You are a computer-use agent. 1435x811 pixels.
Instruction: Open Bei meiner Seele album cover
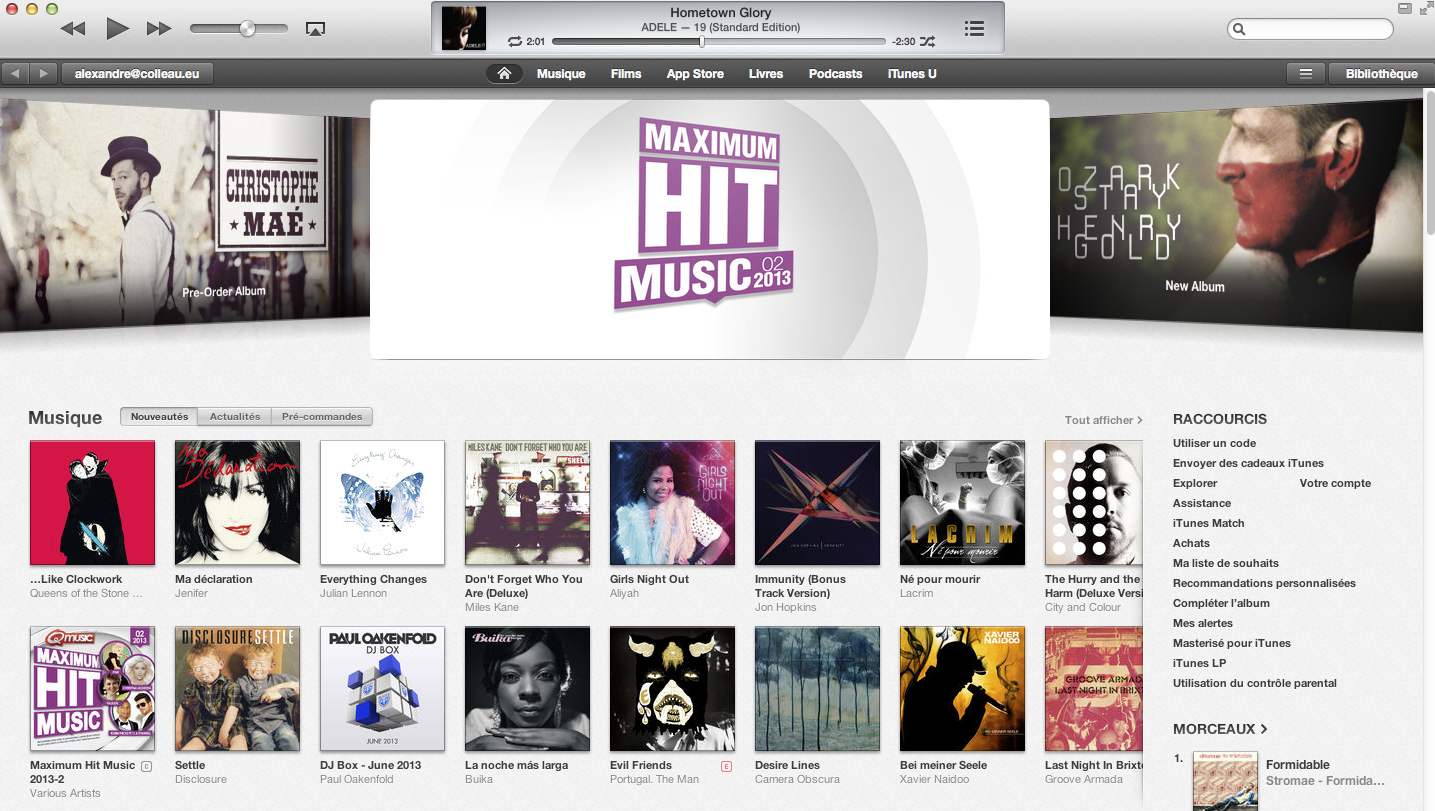pyautogui.click(x=962, y=689)
